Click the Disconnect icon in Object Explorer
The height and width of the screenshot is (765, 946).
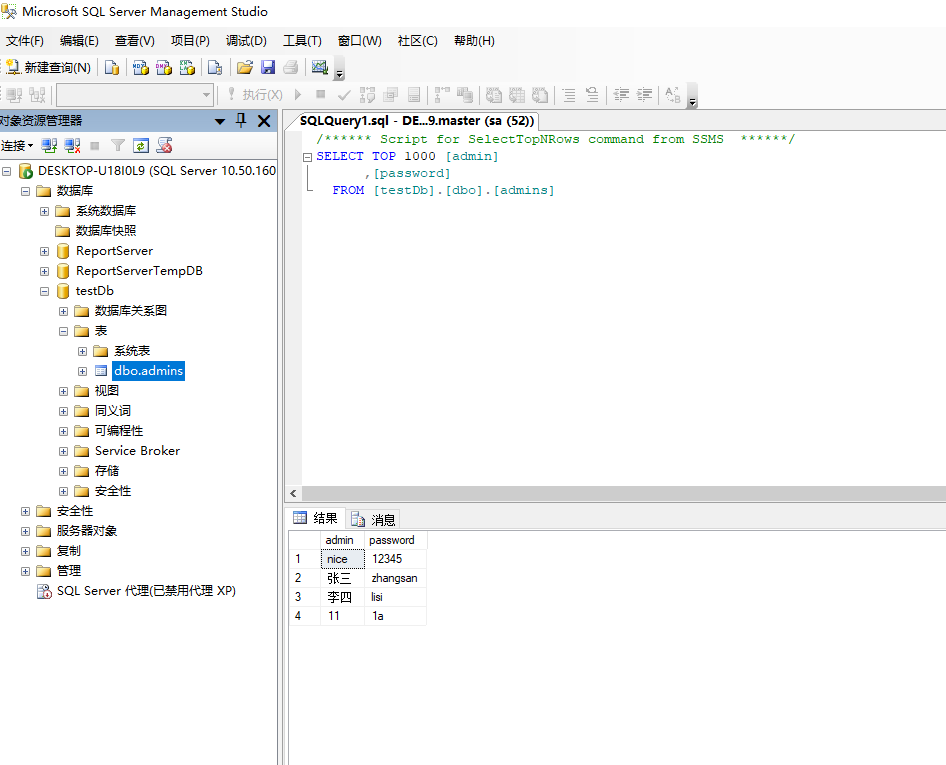72,145
